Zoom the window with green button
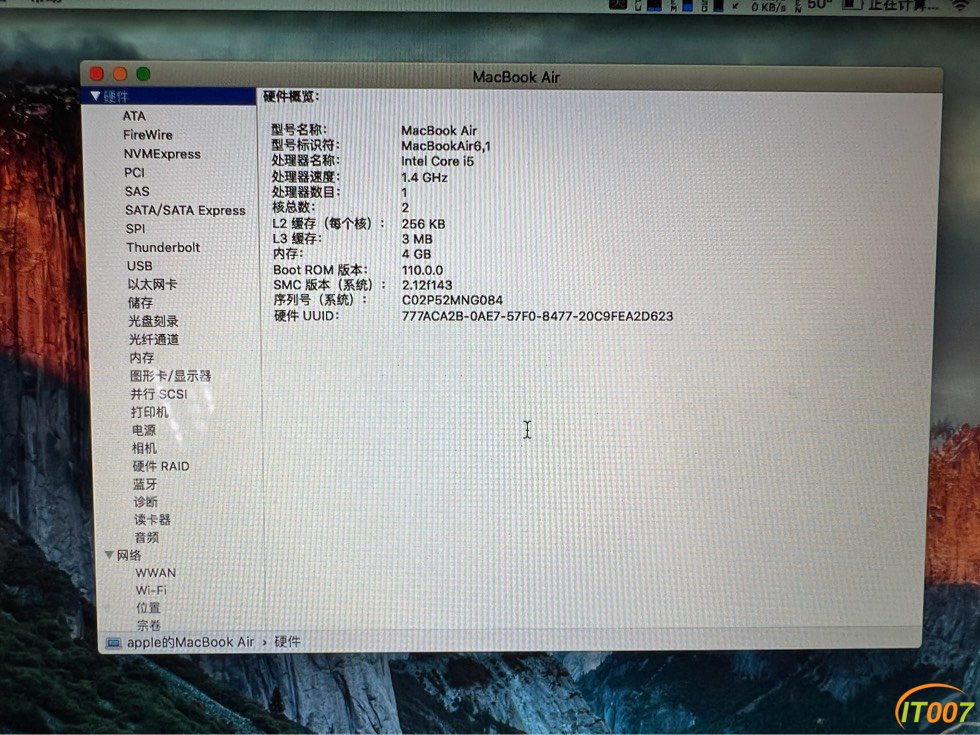Viewport: 980px width, 735px height. (143, 74)
